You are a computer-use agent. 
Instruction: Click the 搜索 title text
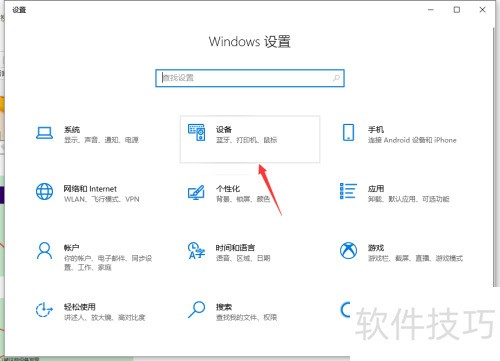coord(224,307)
